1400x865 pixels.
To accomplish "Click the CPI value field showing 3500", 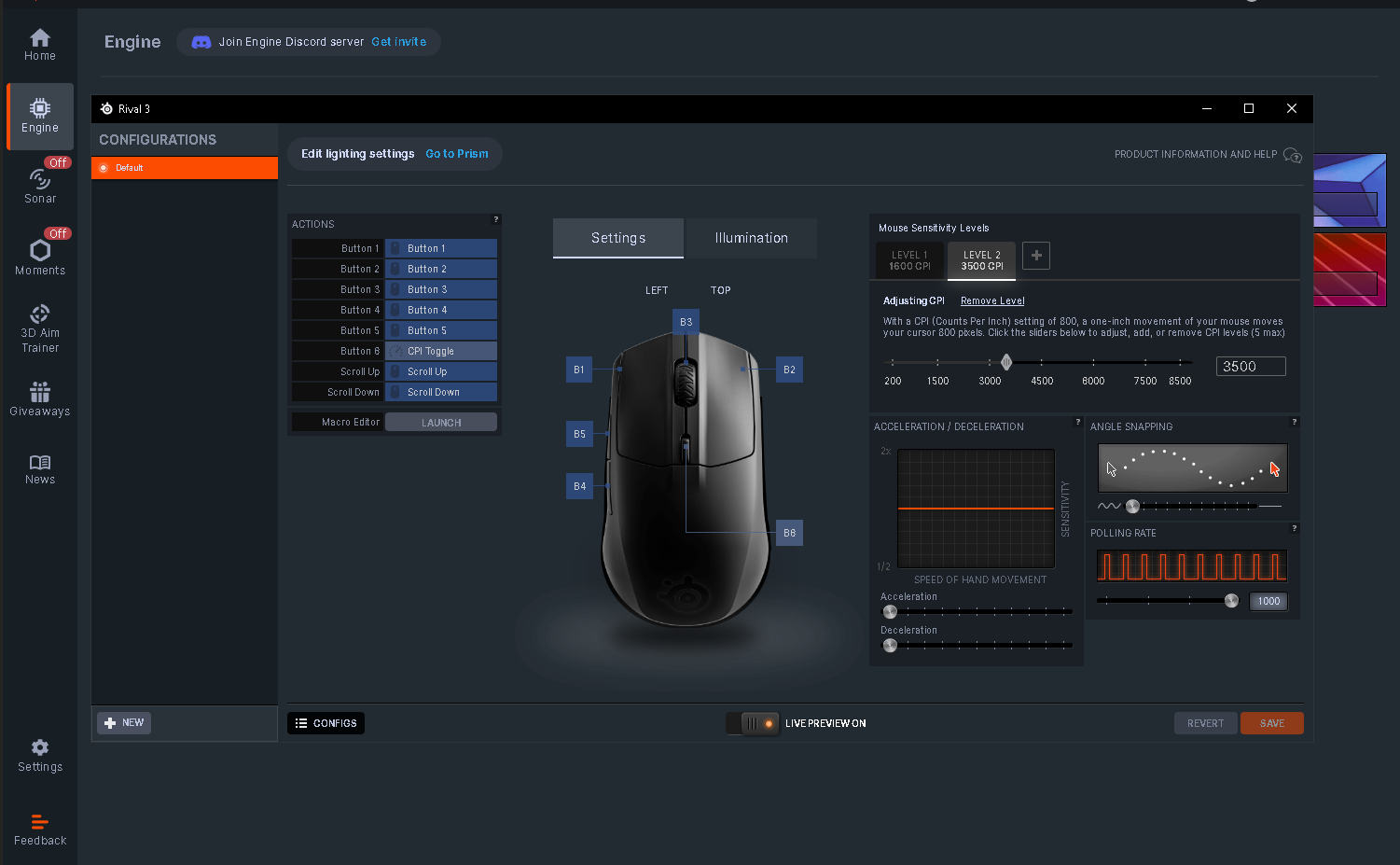I will point(1251,367).
